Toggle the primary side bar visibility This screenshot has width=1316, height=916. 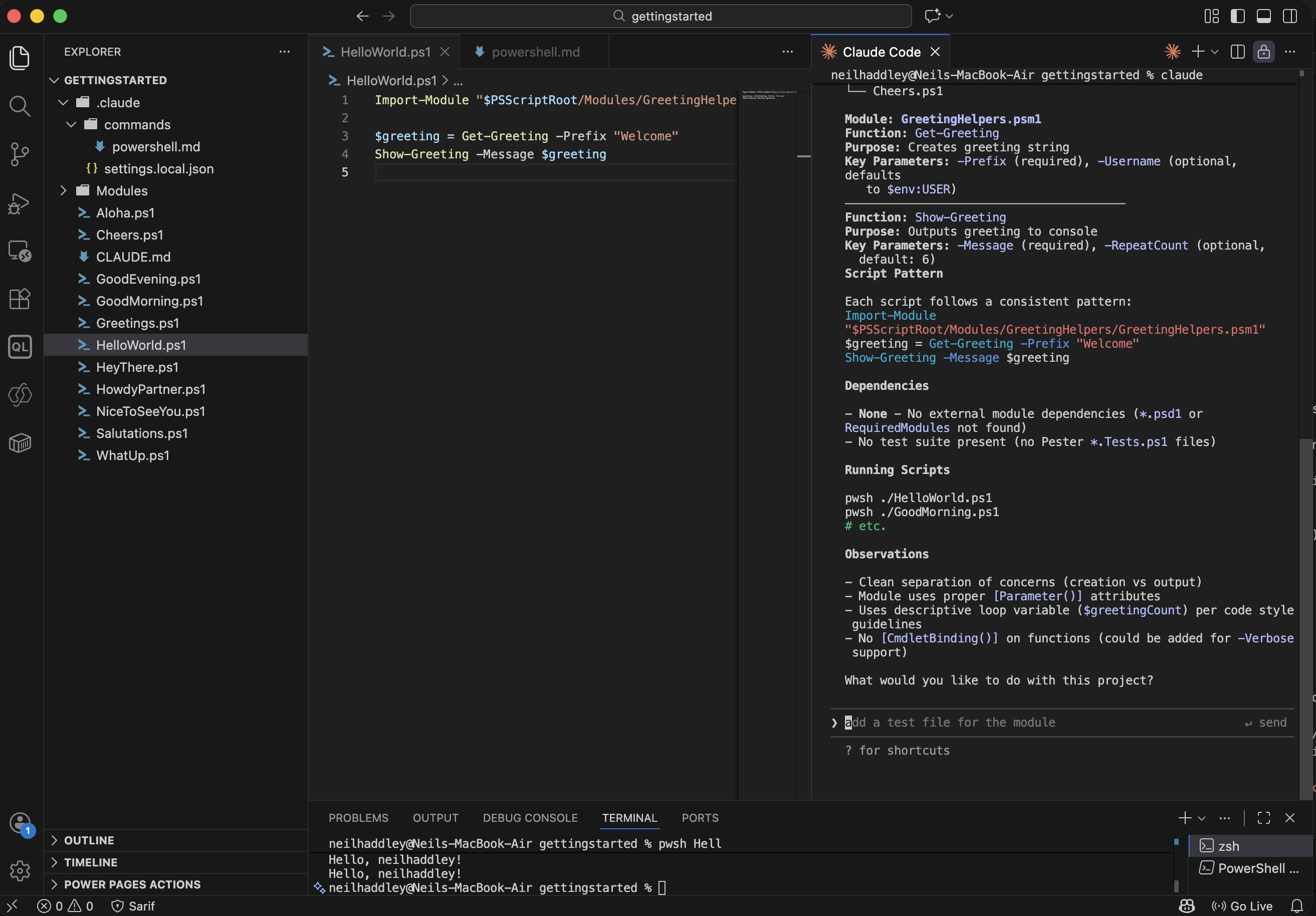1237,16
